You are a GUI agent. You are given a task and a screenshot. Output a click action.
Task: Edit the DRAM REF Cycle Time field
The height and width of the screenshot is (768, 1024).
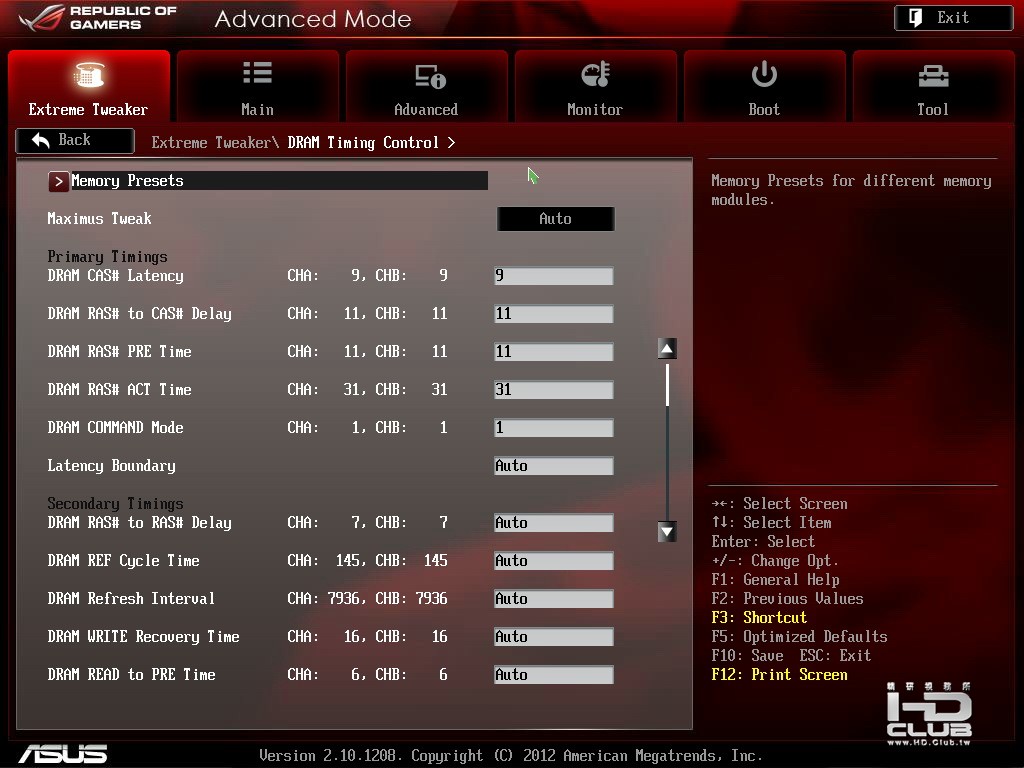pyautogui.click(x=554, y=560)
